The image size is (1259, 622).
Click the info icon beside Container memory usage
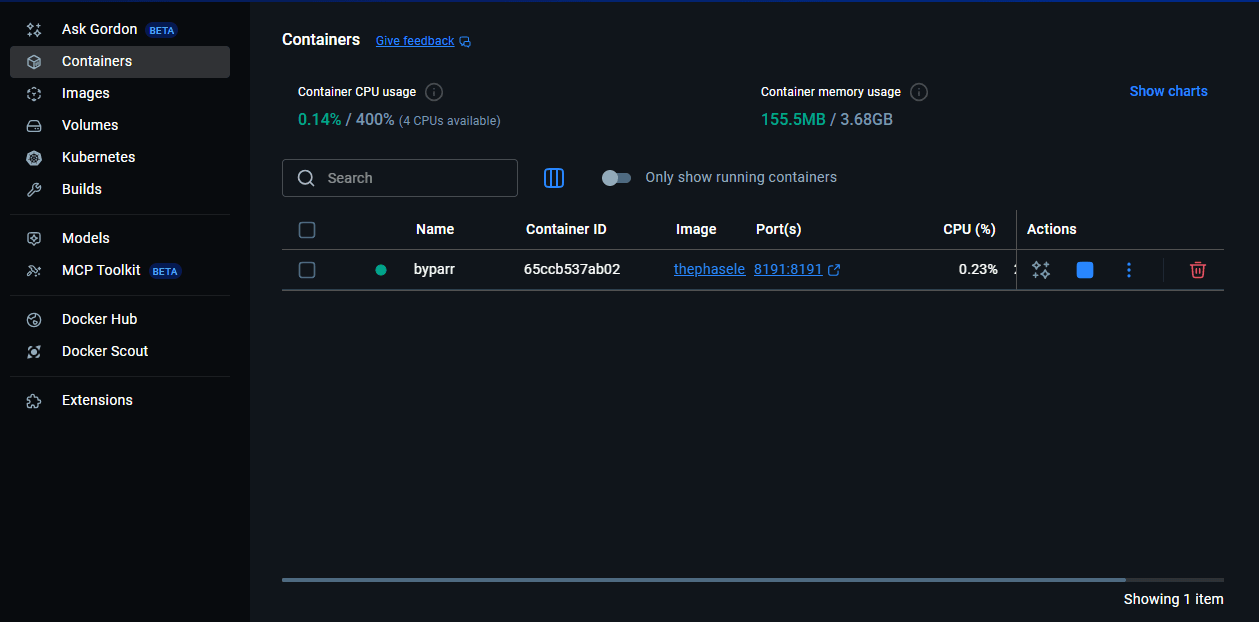pyautogui.click(x=919, y=92)
